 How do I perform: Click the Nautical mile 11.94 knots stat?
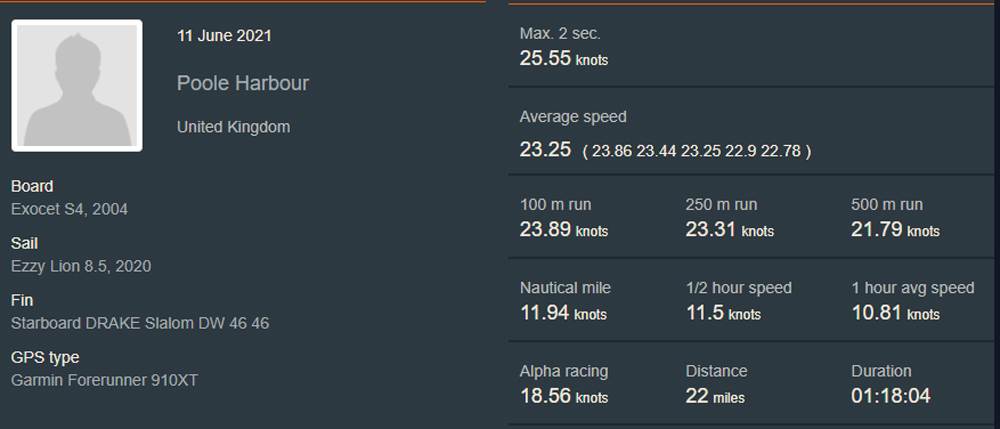563,313
